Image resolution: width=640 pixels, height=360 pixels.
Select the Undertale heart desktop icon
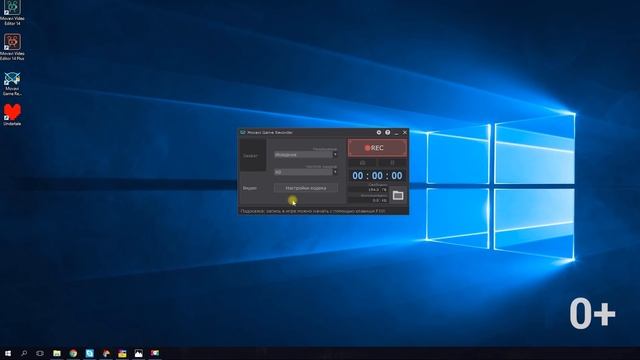[12, 115]
